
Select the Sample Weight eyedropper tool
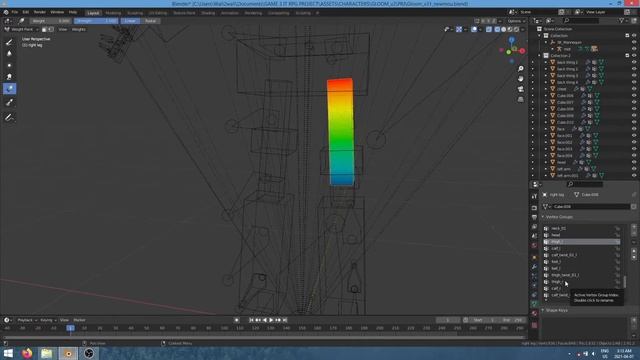[x=9, y=103]
